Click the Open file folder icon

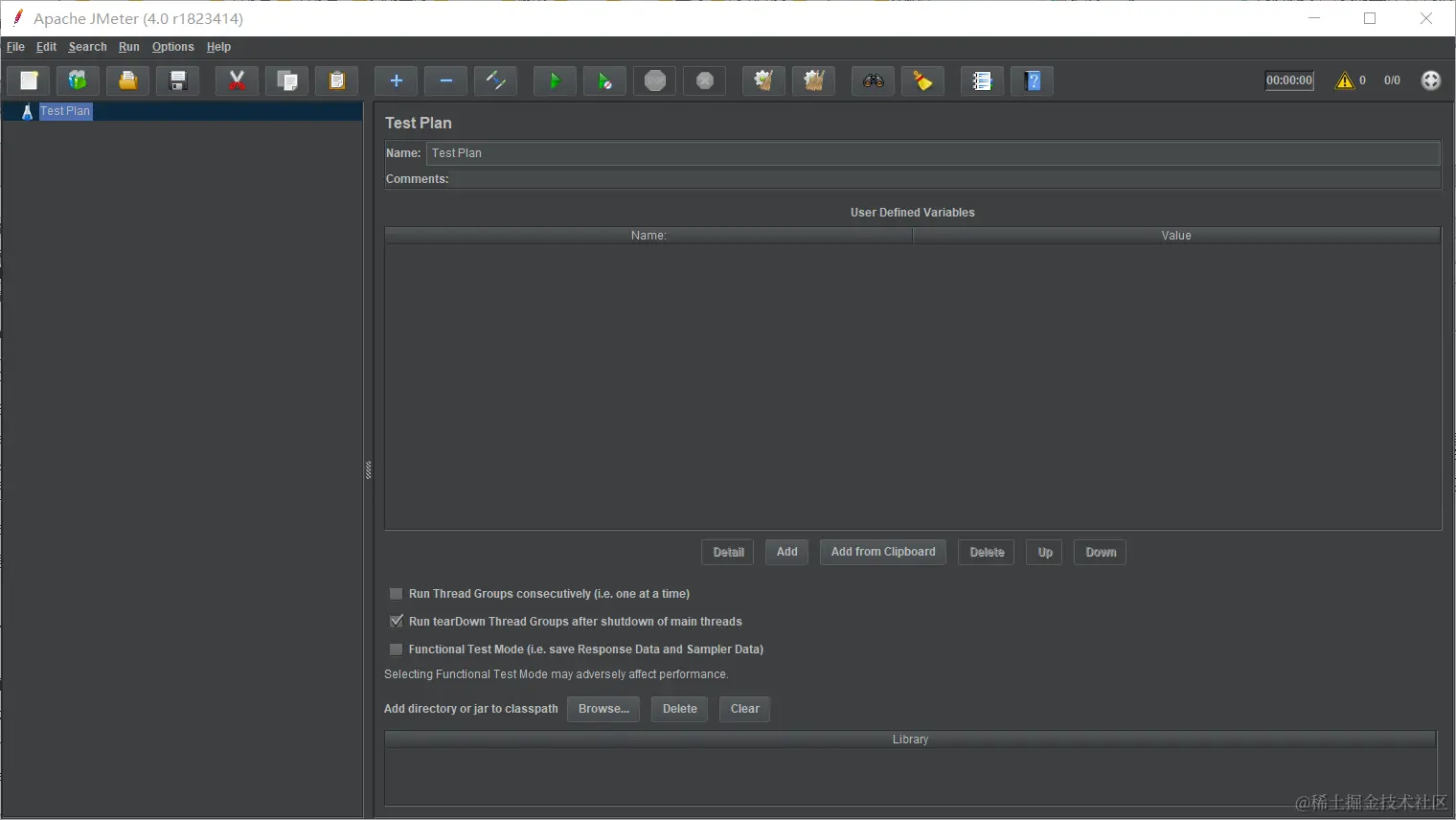click(127, 81)
